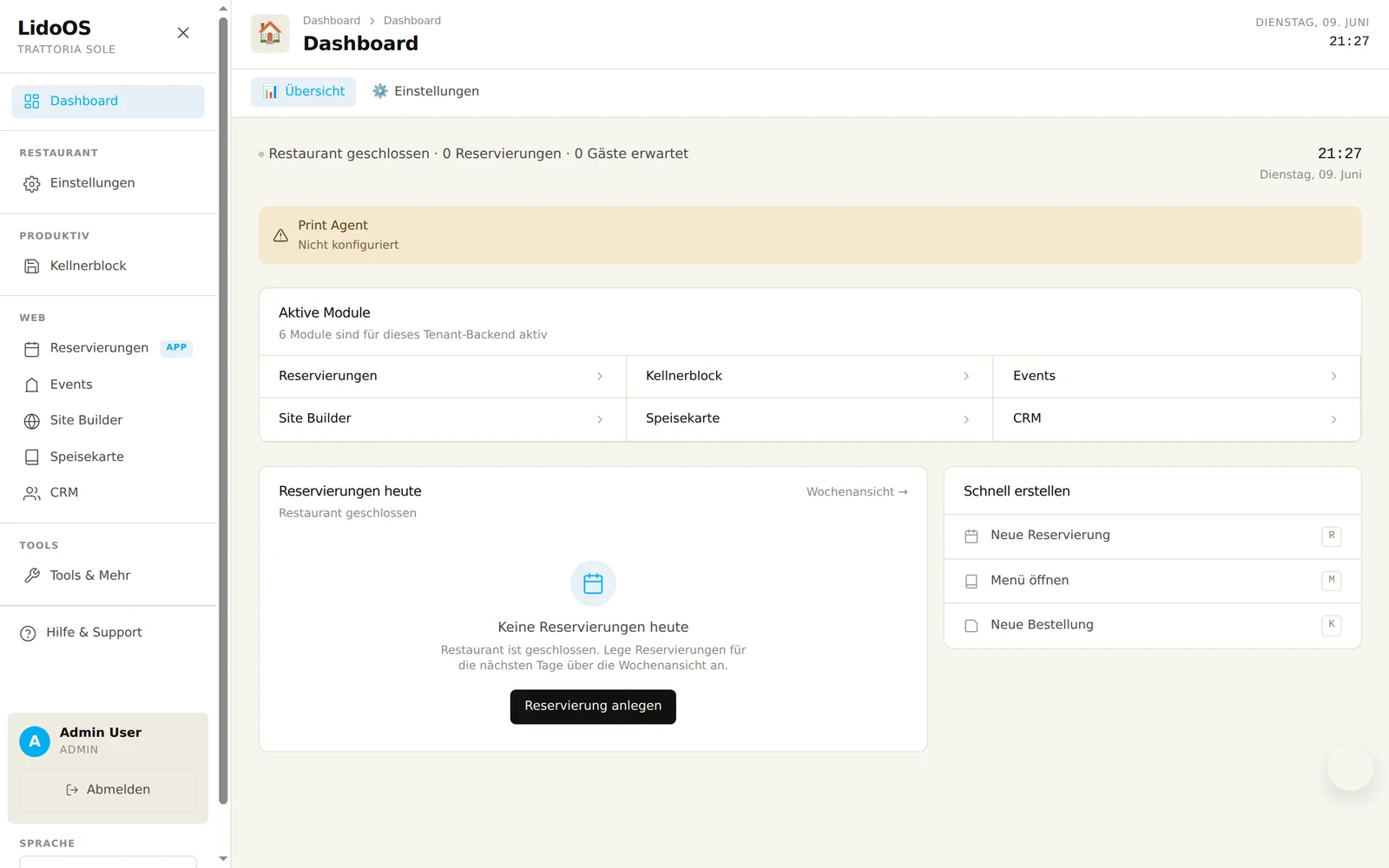
Task: Click the Tools & Mehr wrench icon
Action: pos(32,575)
